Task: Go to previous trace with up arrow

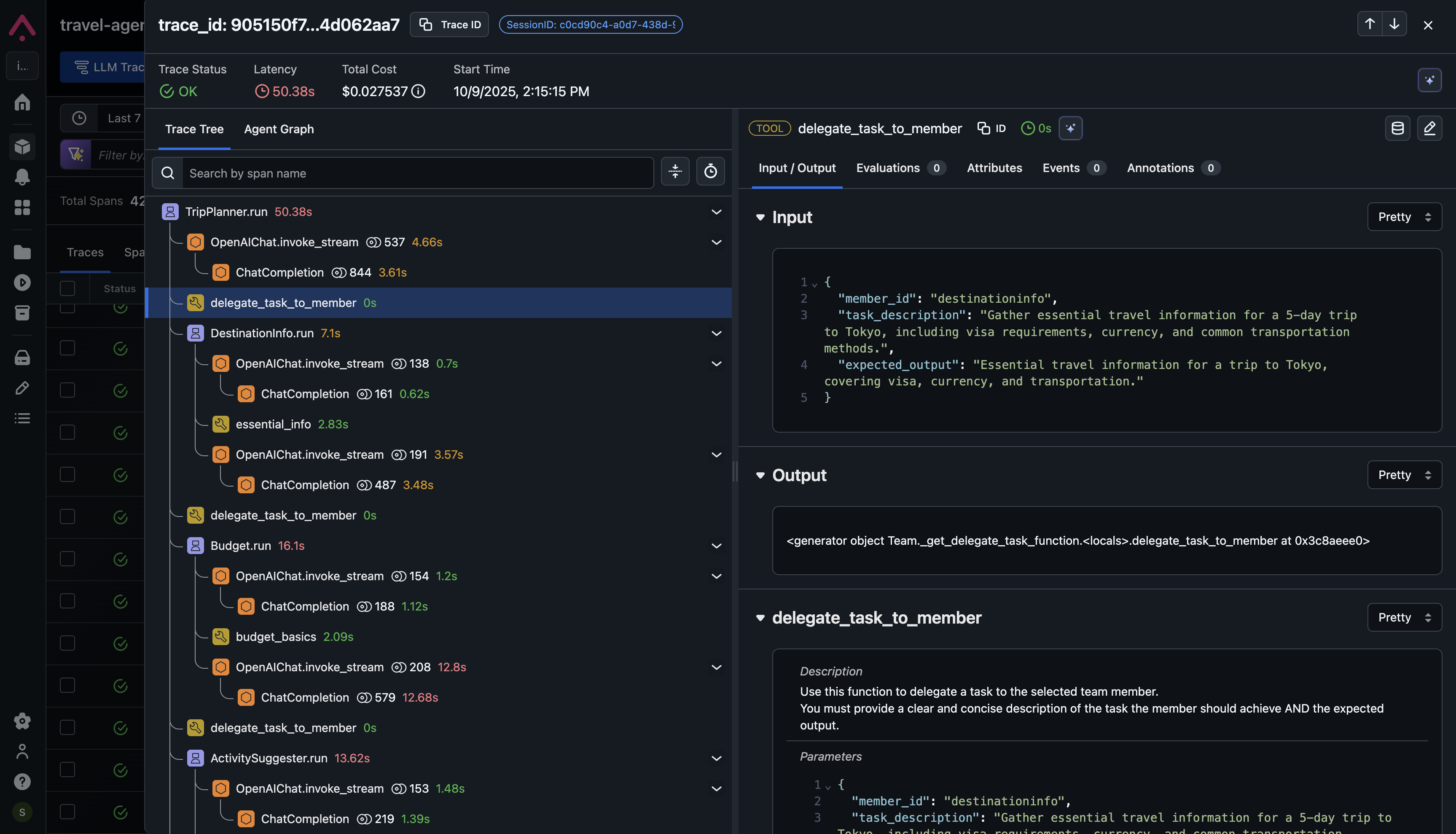Action: 1370,24
